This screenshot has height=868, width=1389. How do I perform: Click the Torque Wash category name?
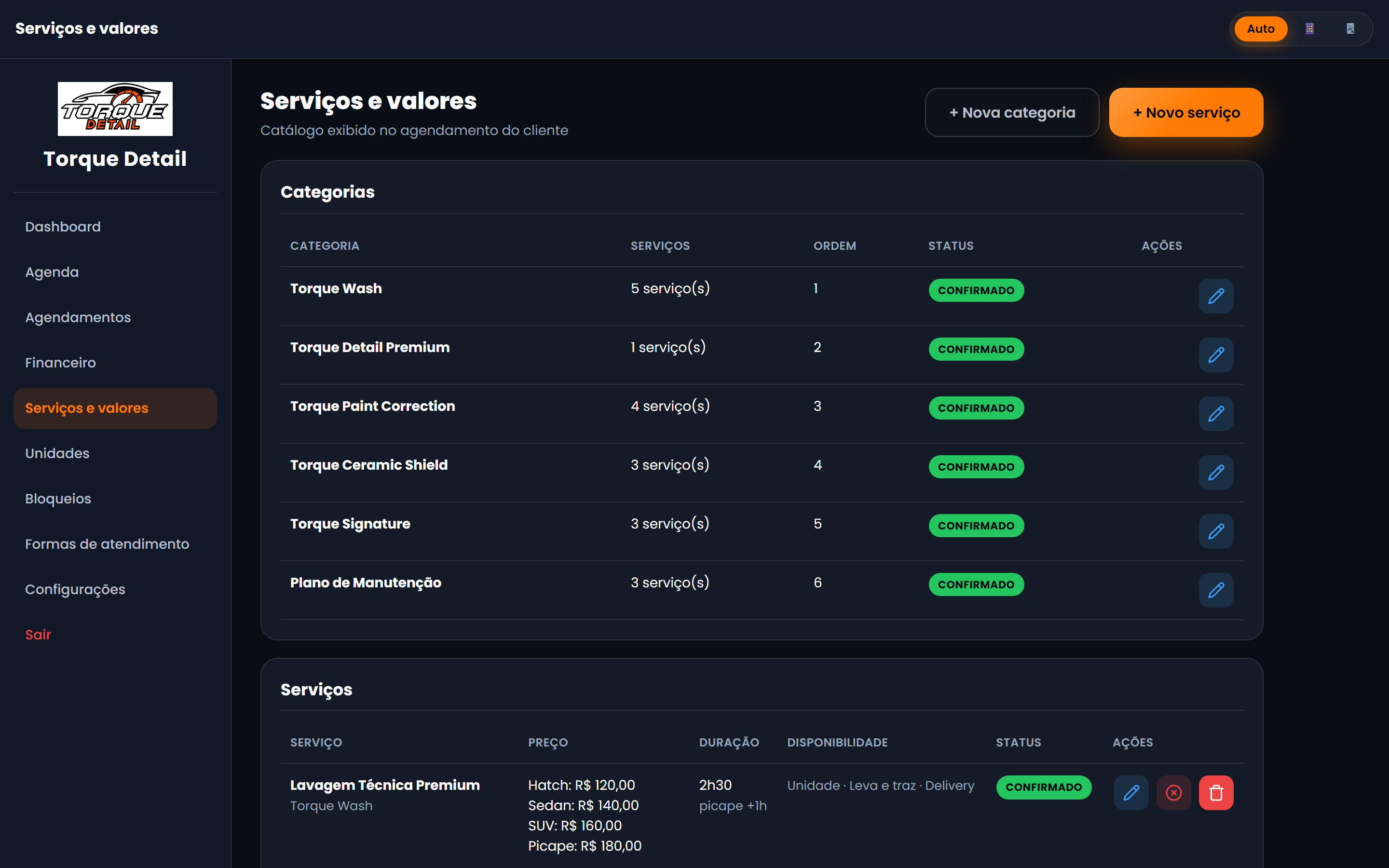pos(336,289)
